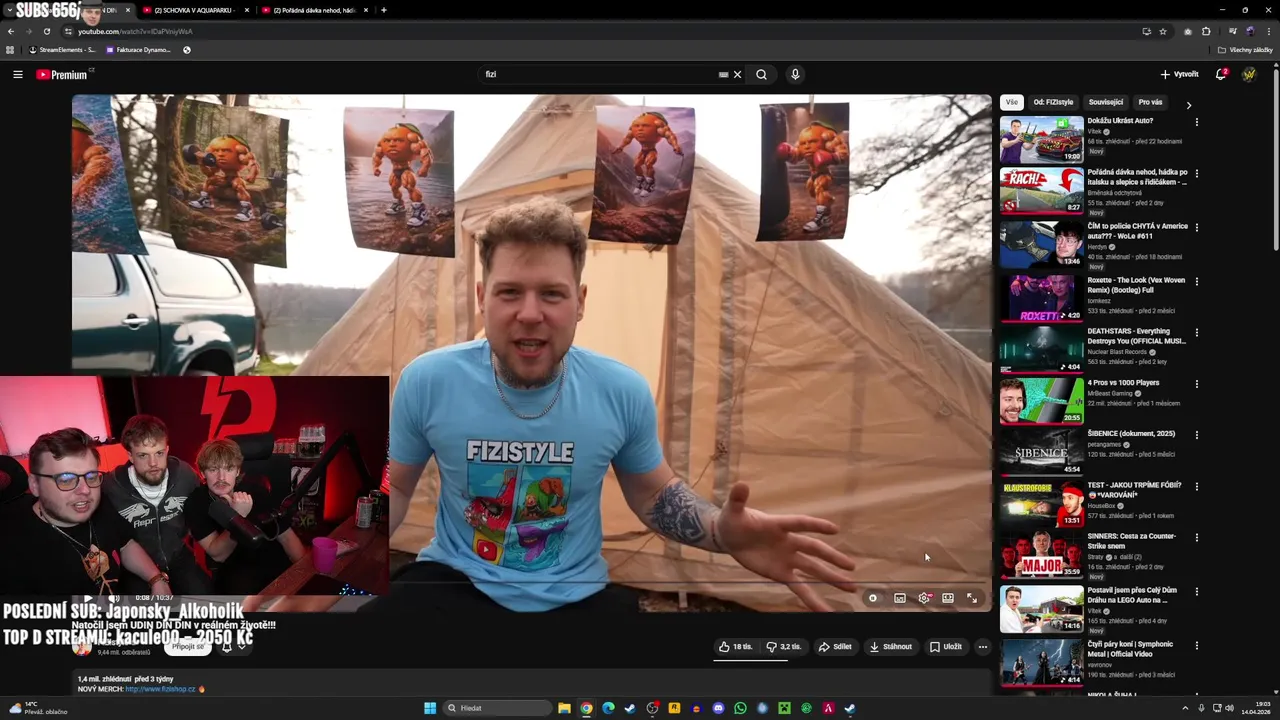Open options for 4 Pros vs 1000 Players

pos(1197,383)
